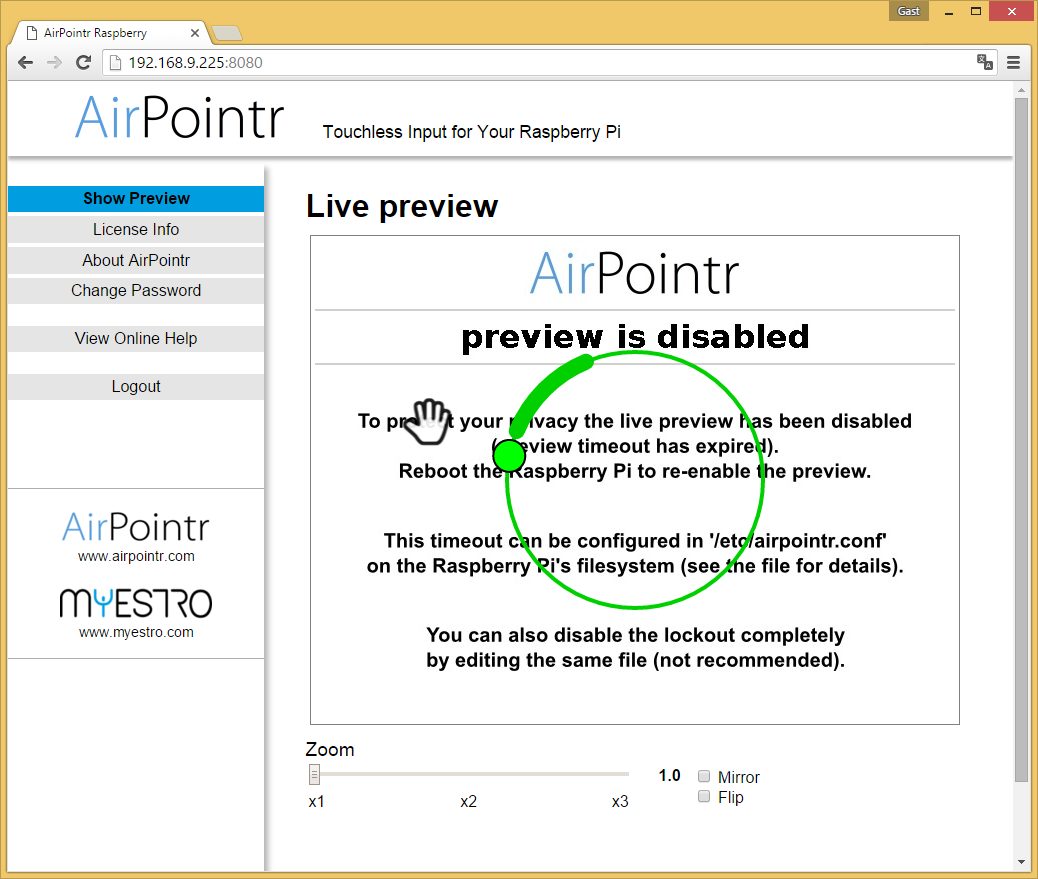Click the translate icon in address bar
This screenshot has width=1038, height=879.
tap(985, 62)
